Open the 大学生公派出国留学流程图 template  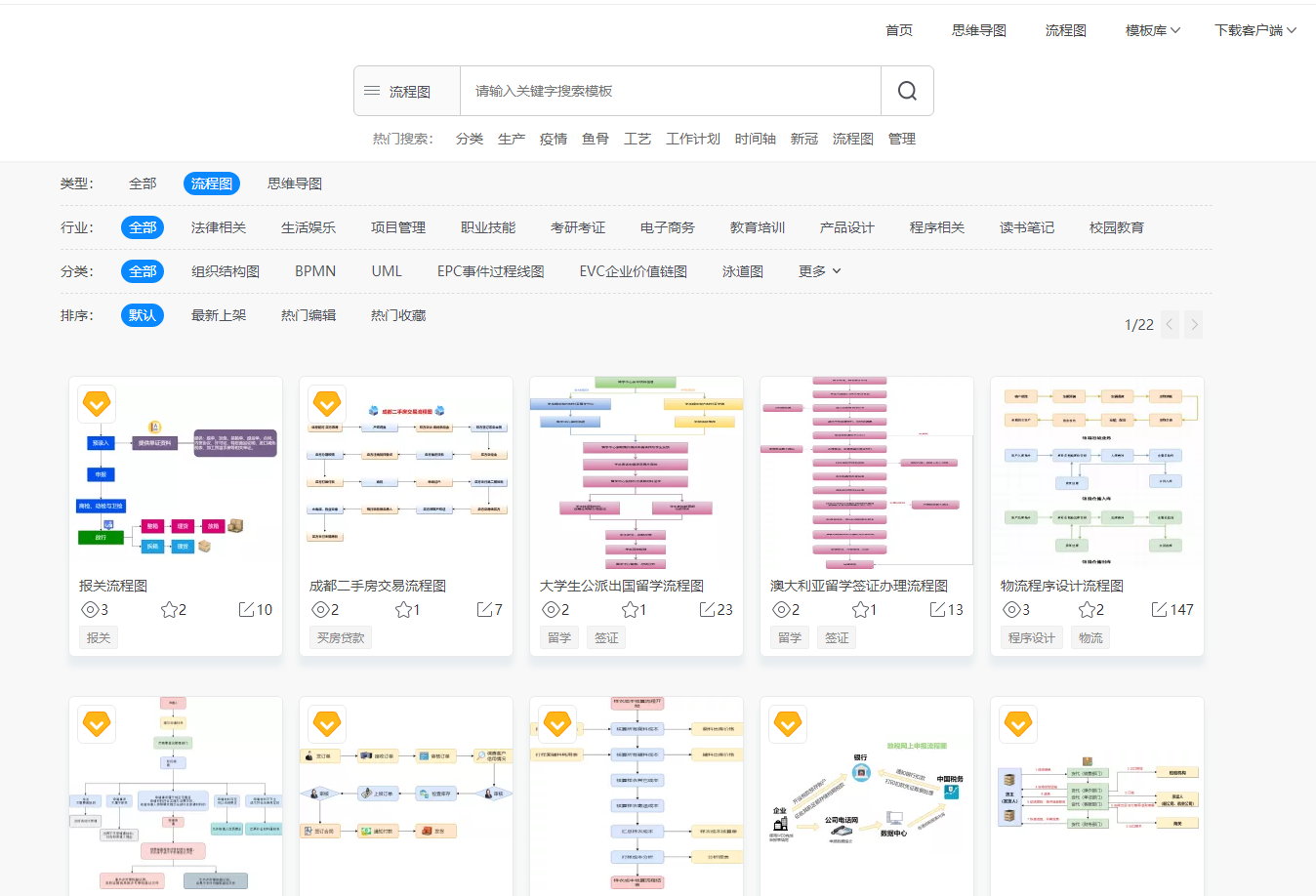[636, 471]
